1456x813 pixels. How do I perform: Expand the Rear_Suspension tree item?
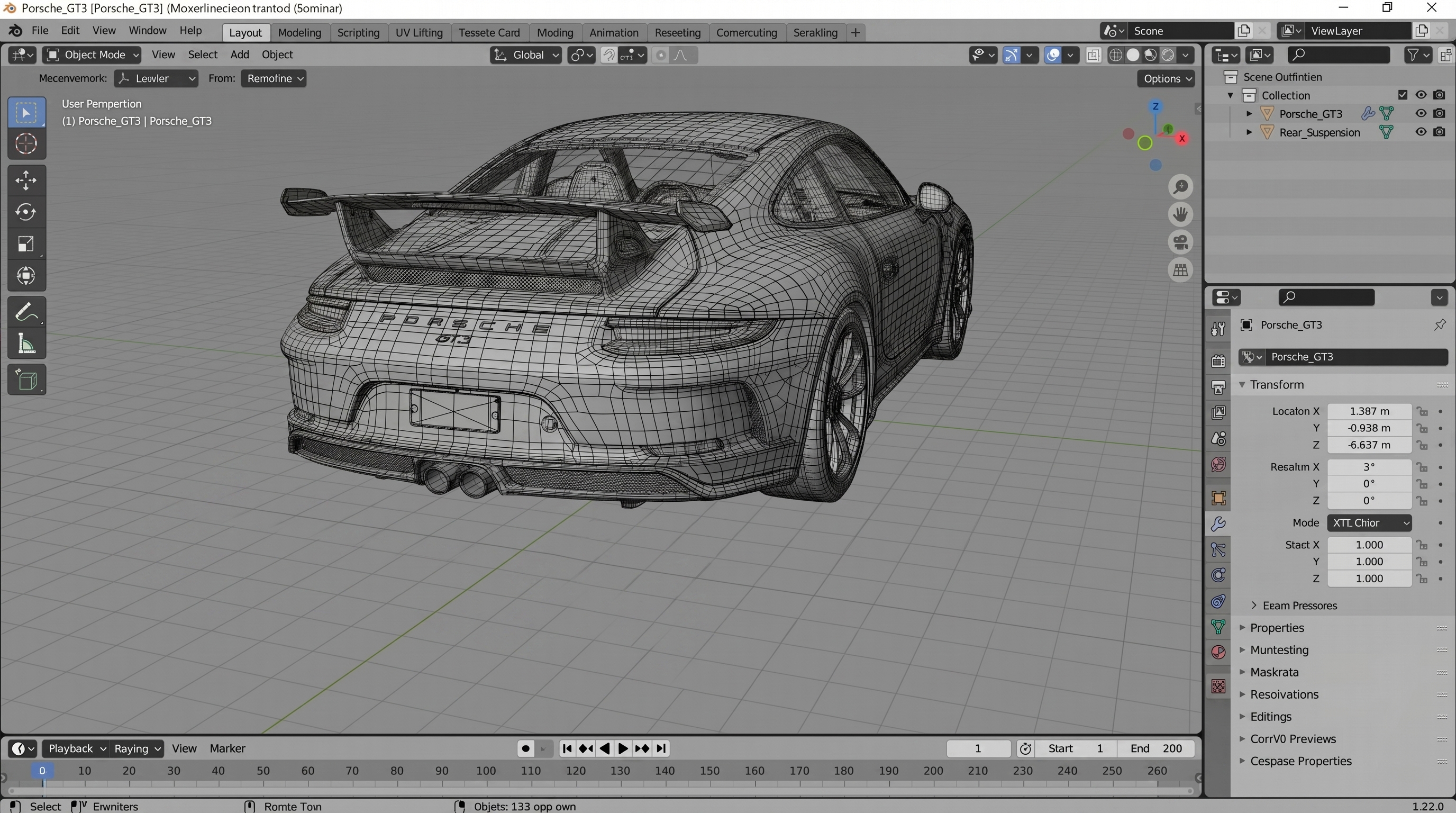pyautogui.click(x=1249, y=132)
